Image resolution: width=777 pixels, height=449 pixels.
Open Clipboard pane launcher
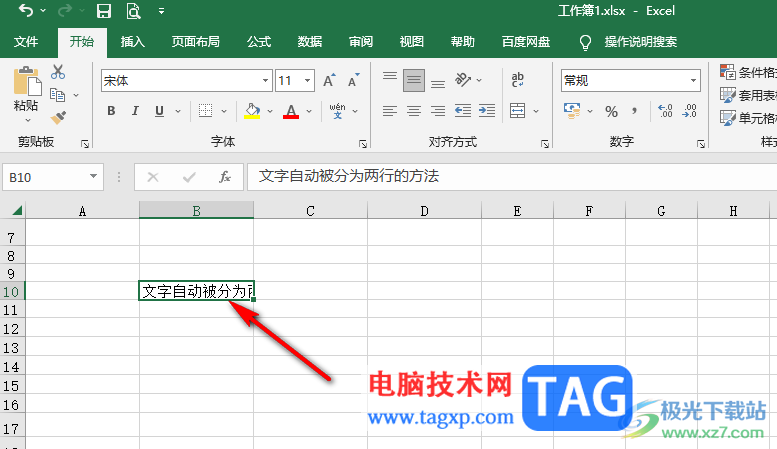[x=85, y=144]
